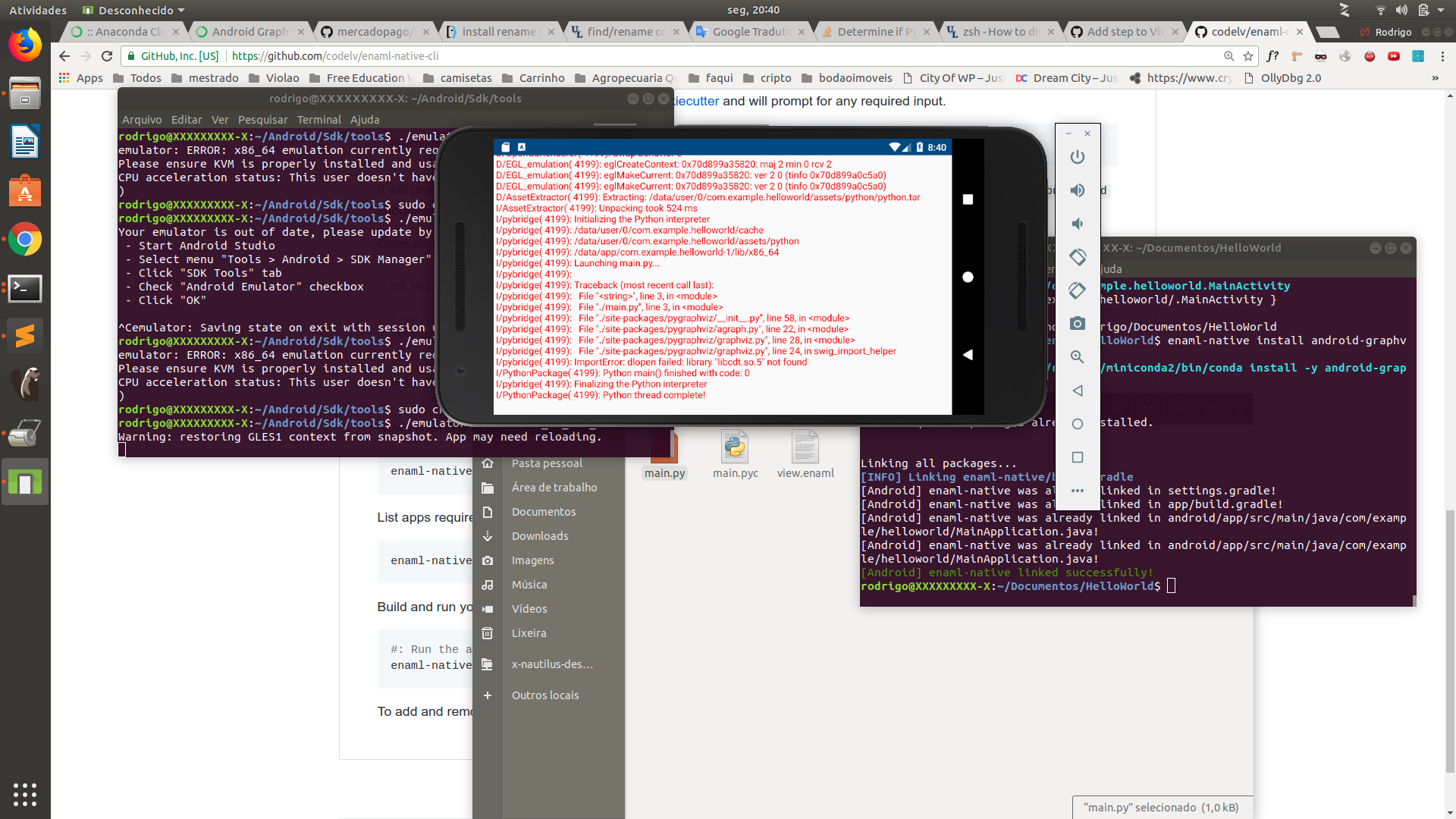This screenshot has width=1456, height=819.
Task: Open Downloads in the file manager sidebar
Action: pyautogui.click(x=539, y=536)
